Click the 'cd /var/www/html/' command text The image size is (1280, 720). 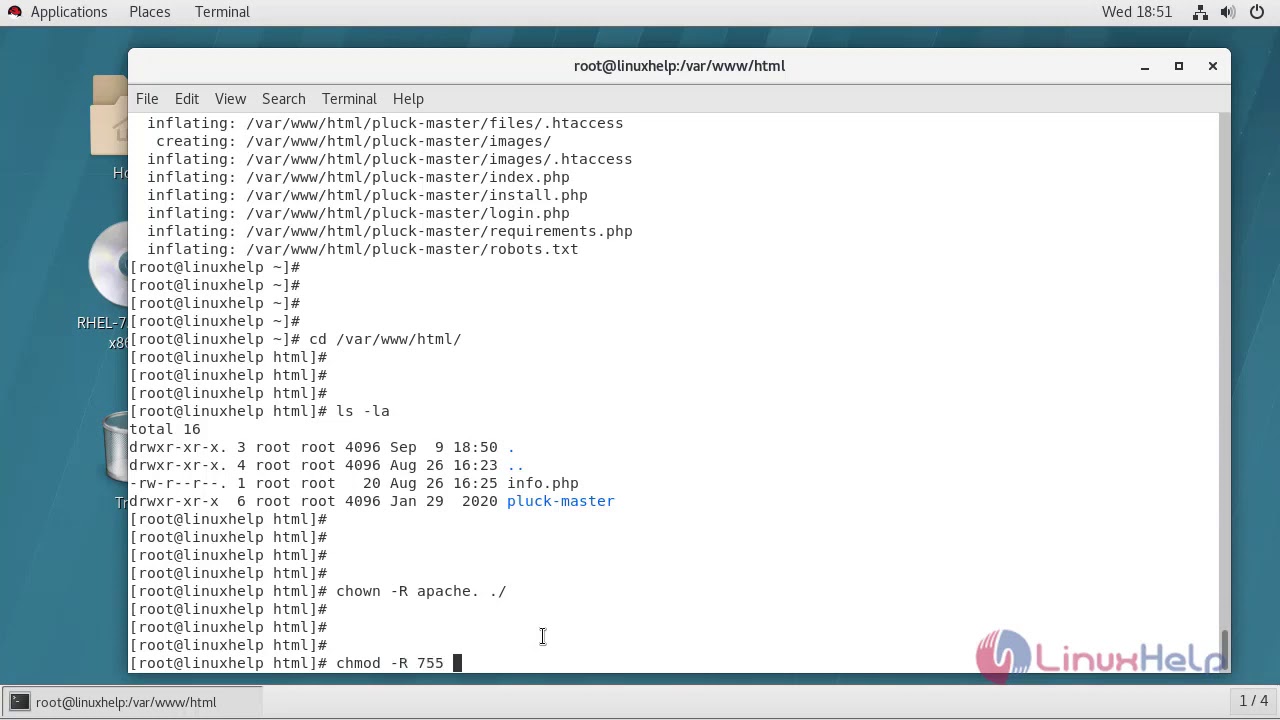385,339
